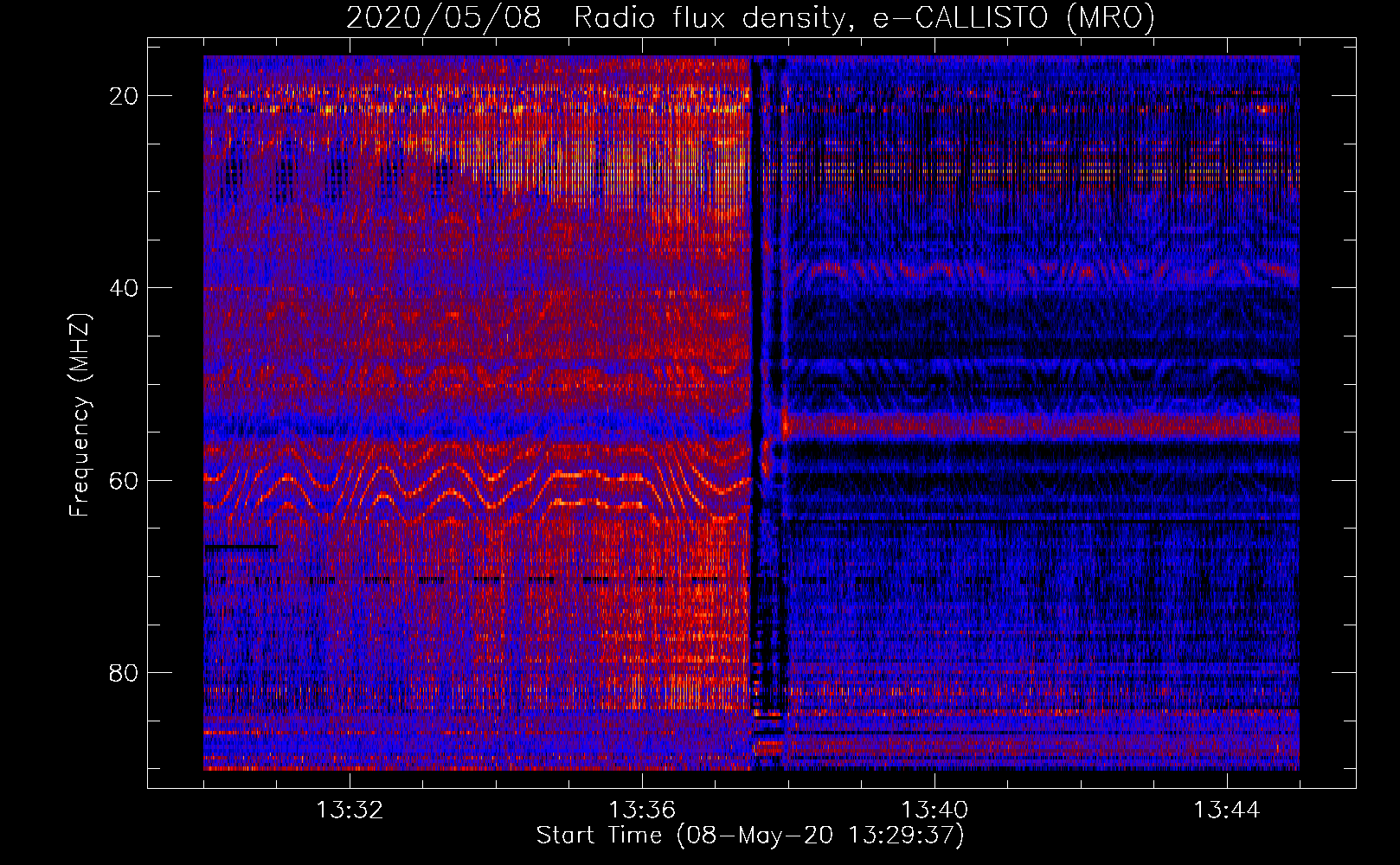Click the 20 frequency tick label
Screen dimensions: 1400x865
tap(124, 96)
